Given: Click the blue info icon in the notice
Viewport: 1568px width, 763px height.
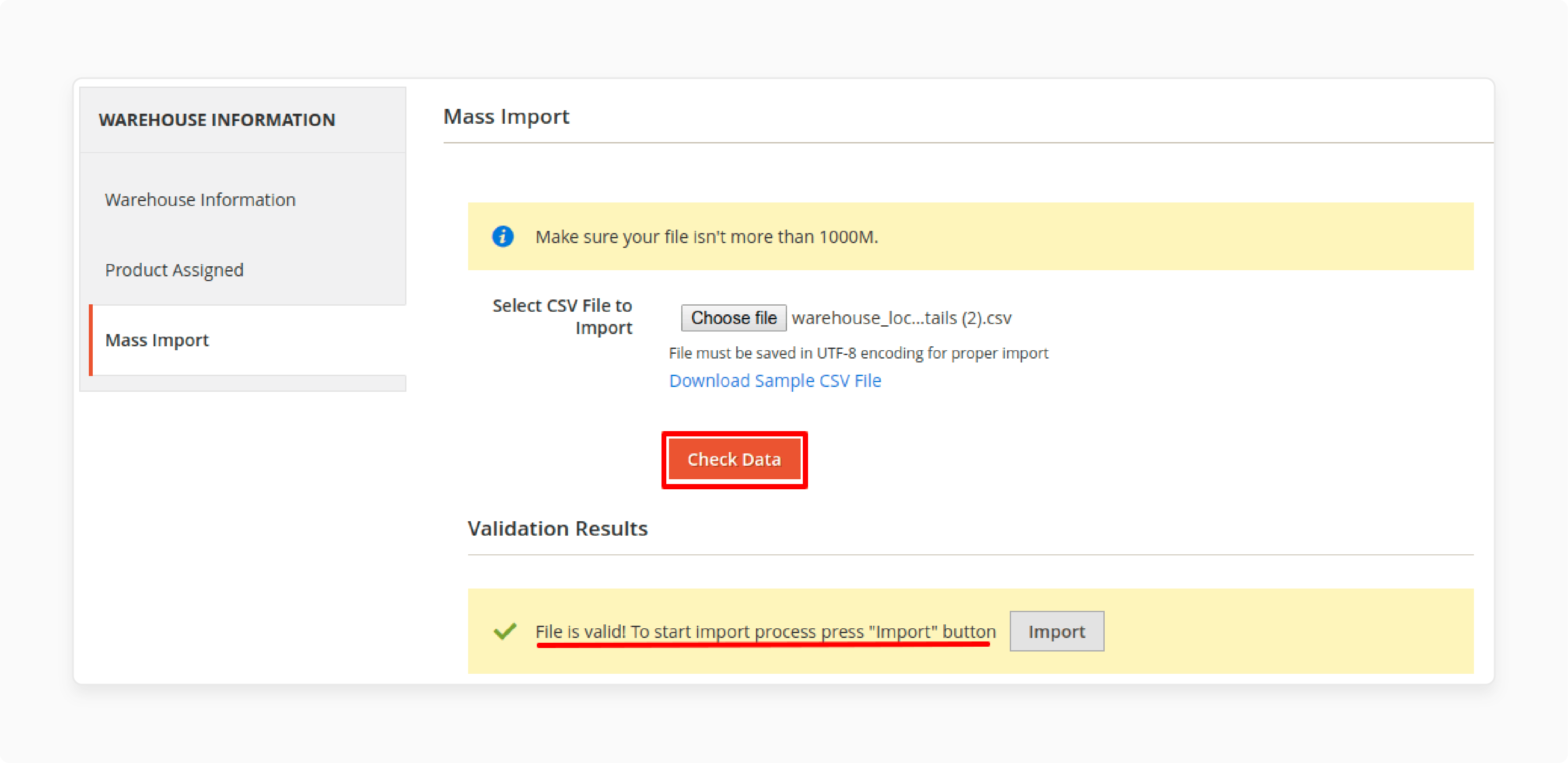Looking at the screenshot, I should click(503, 236).
